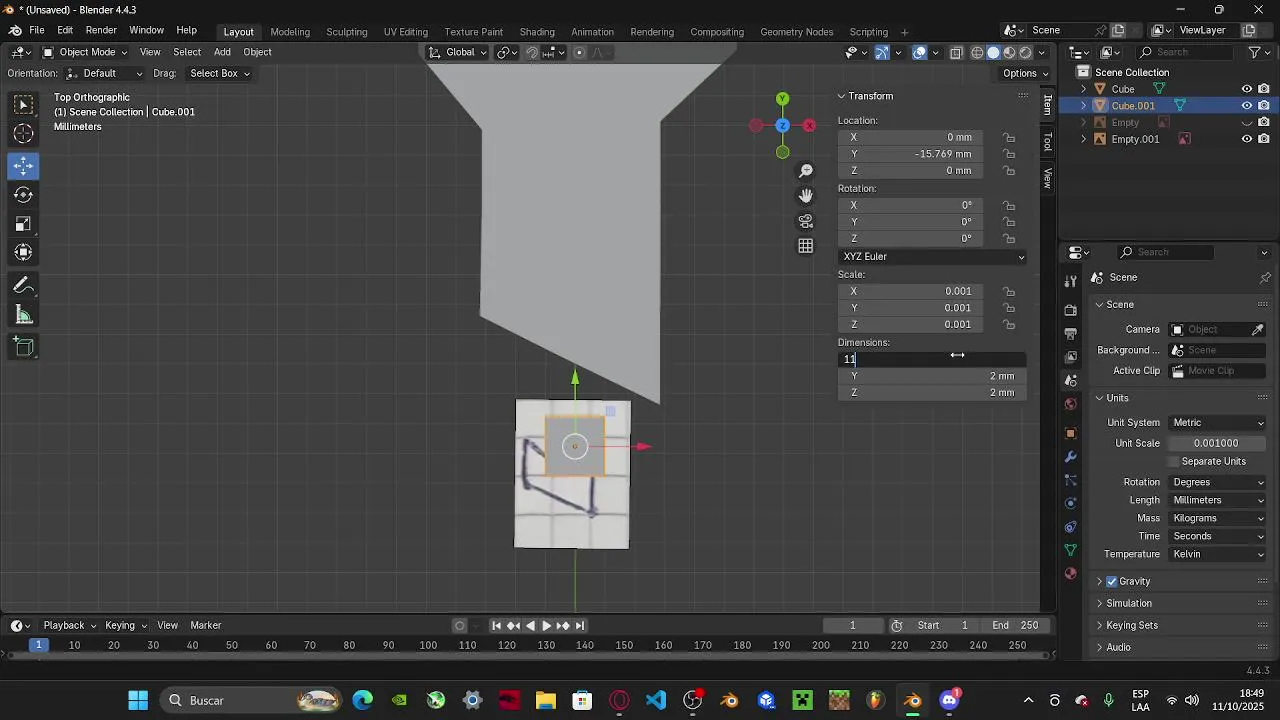This screenshot has height=720, width=1280.
Task: Switch to the Shading workspace tab
Action: [x=537, y=32]
